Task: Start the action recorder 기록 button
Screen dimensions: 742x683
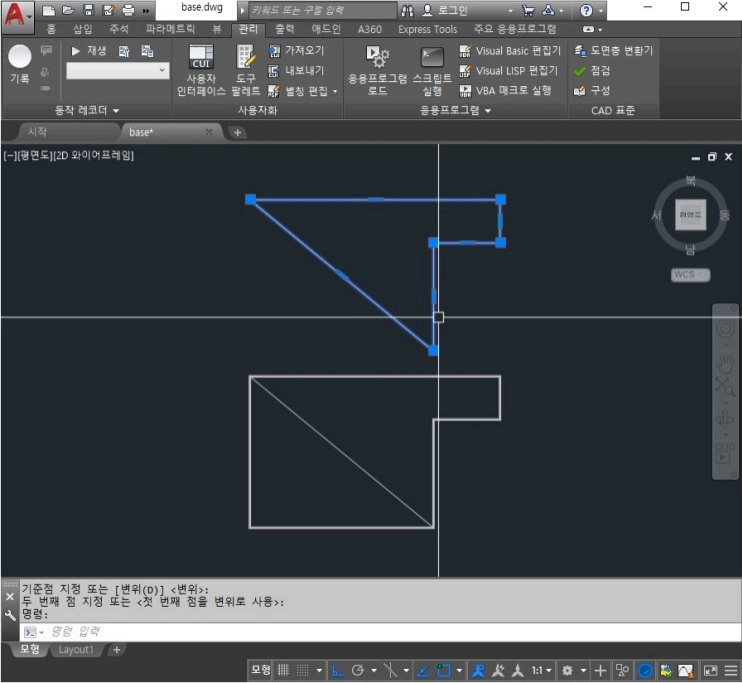Action: tap(19, 65)
